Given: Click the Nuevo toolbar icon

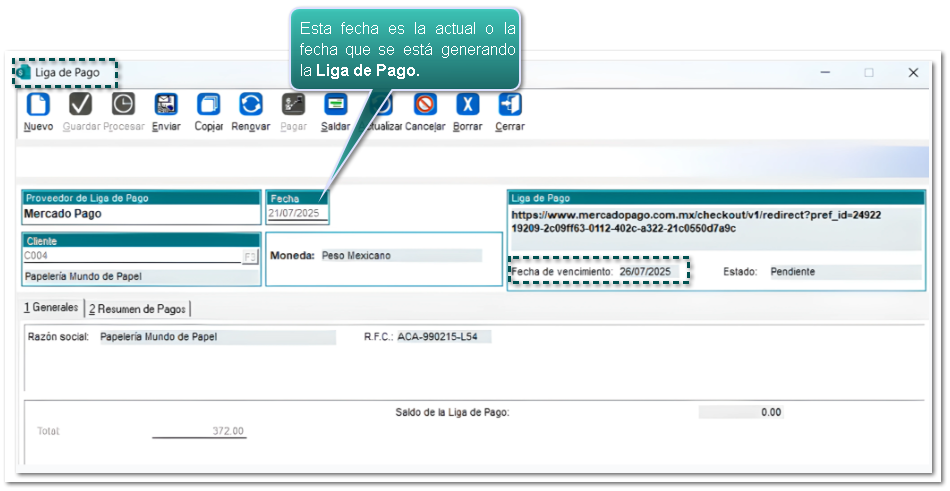Looking at the screenshot, I should 38,104.
